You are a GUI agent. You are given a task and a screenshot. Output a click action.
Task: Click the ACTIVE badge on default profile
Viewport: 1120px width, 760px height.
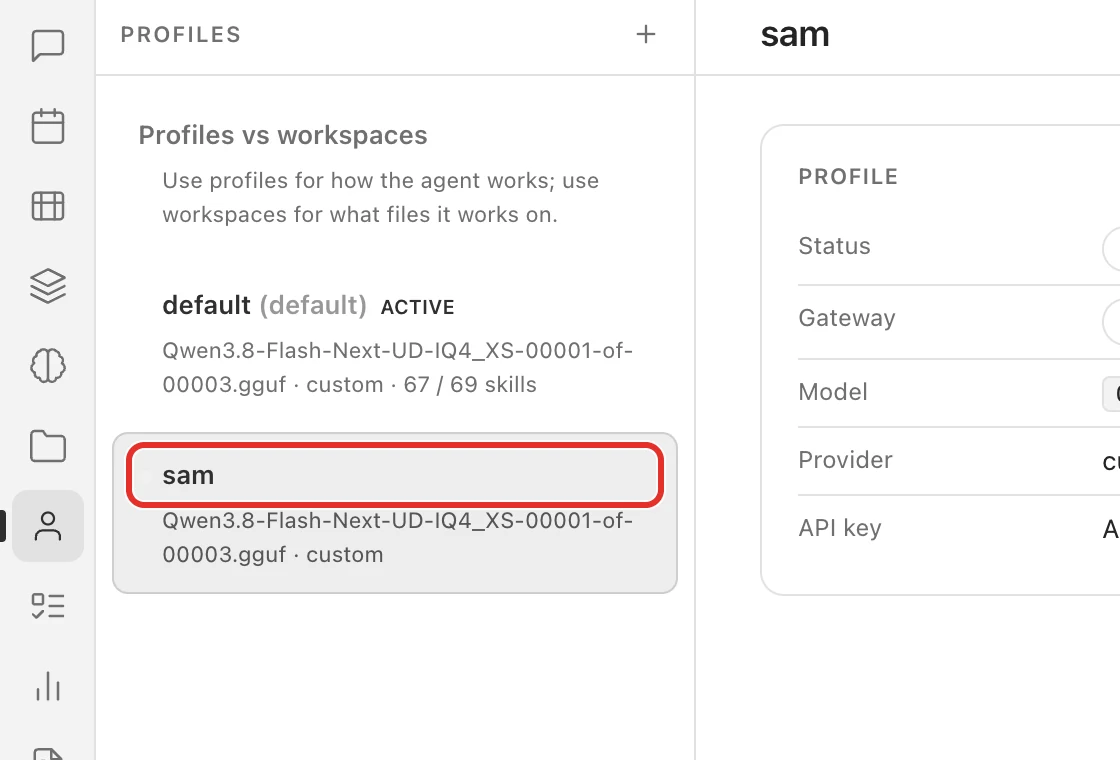coord(418,307)
